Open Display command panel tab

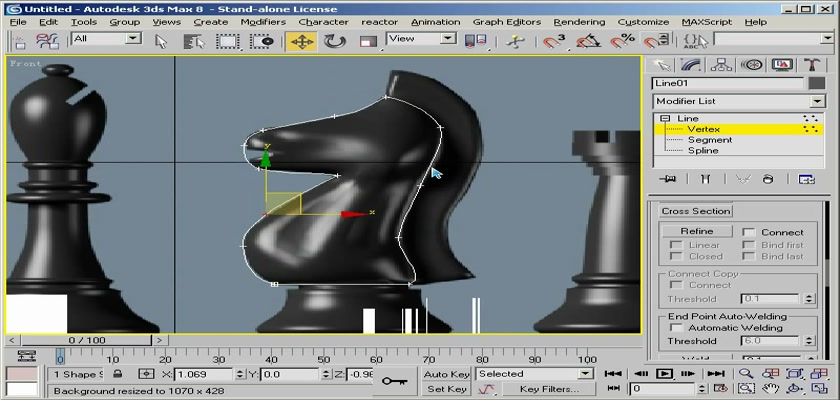pyautogui.click(x=782, y=65)
